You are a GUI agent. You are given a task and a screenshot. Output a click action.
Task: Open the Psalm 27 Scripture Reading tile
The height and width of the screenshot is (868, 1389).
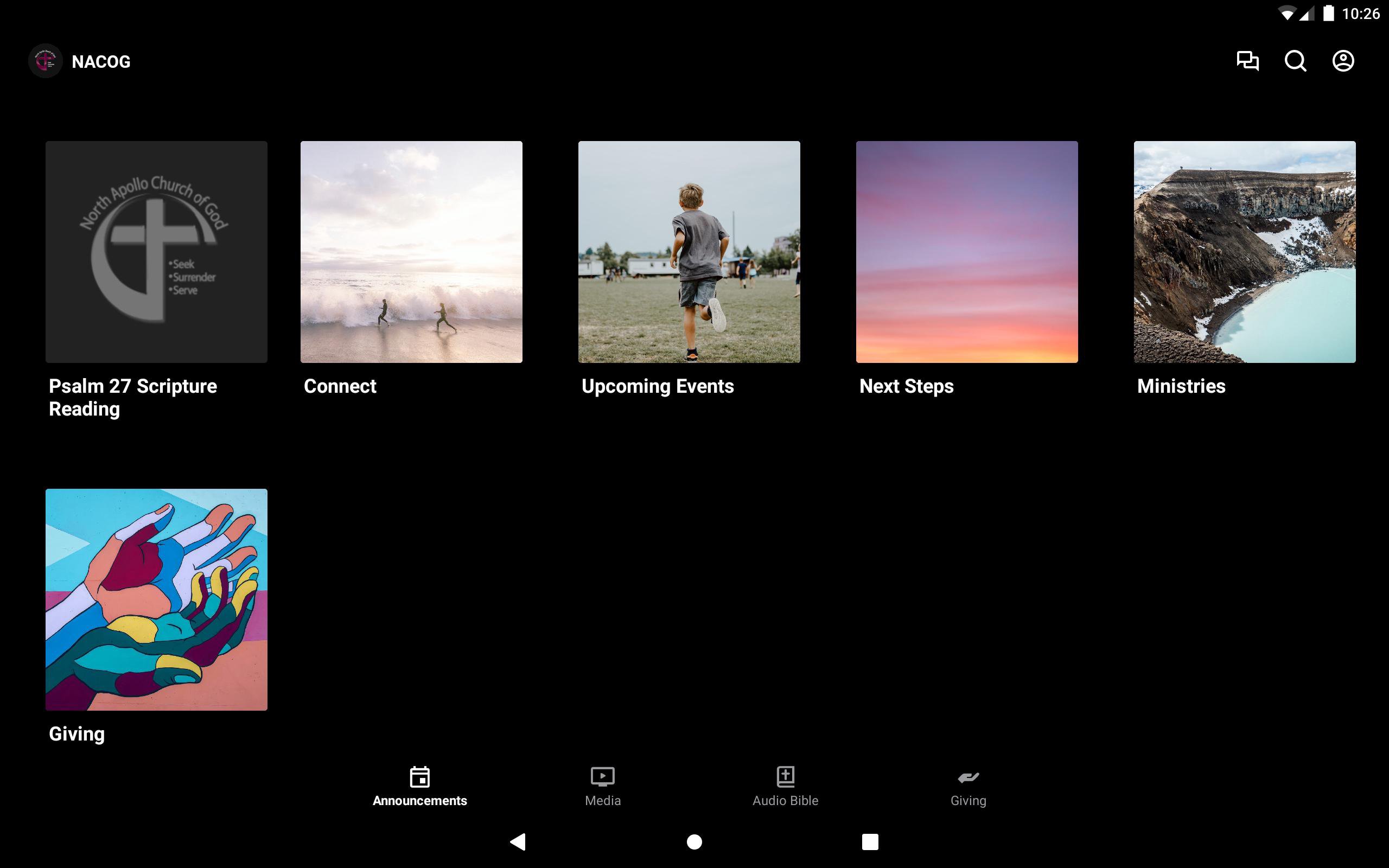tap(156, 252)
